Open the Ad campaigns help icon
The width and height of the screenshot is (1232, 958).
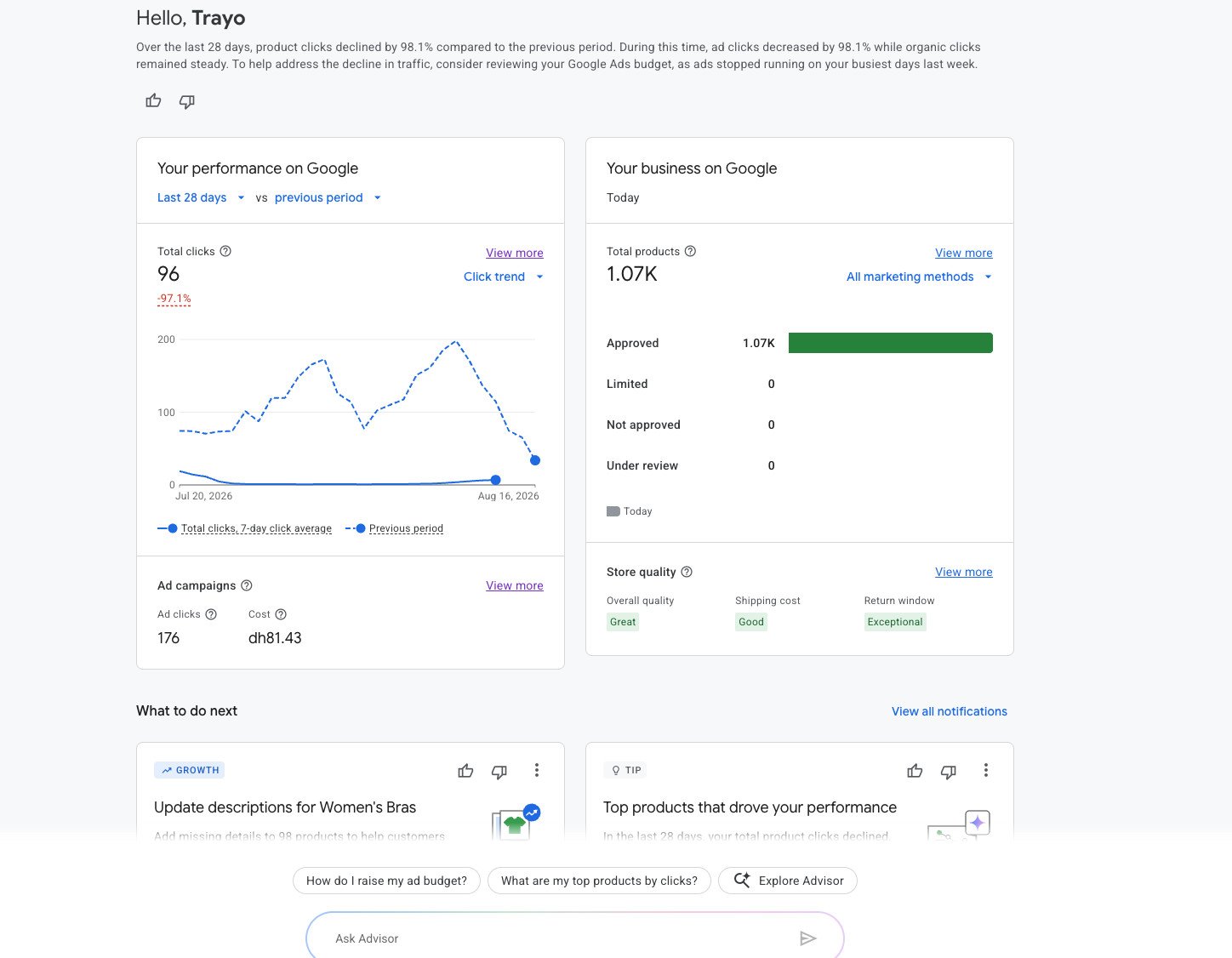coord(247,585)
